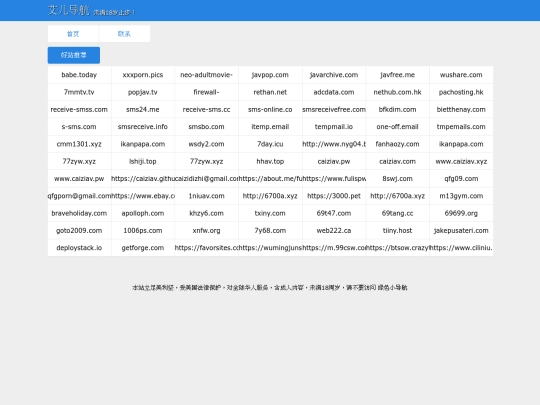Image resolution: width=540 pixels, height=405 pixels.
Task: Select the firewall- link
Action: pyautogui.click(x=206, y=92)
